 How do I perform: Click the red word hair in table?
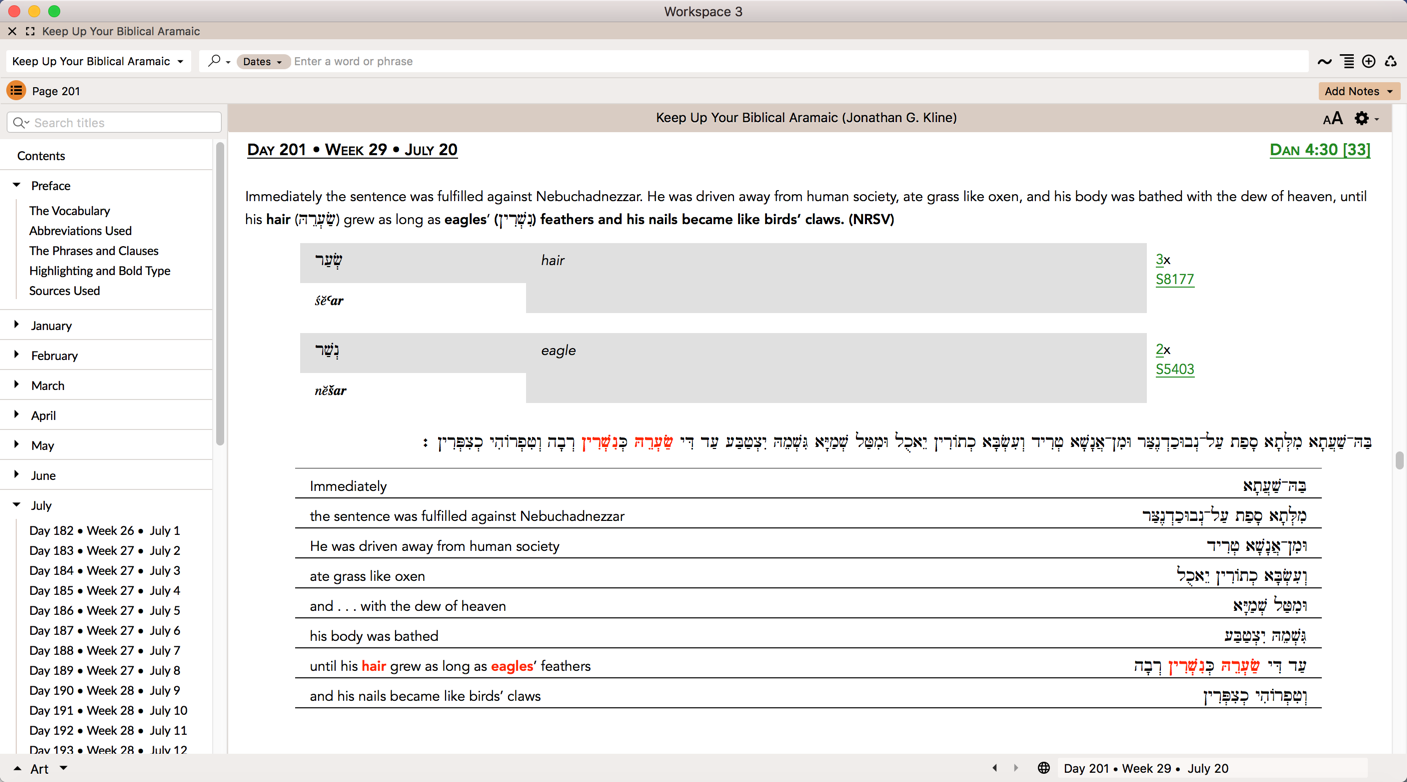click(x=374, y=666)
